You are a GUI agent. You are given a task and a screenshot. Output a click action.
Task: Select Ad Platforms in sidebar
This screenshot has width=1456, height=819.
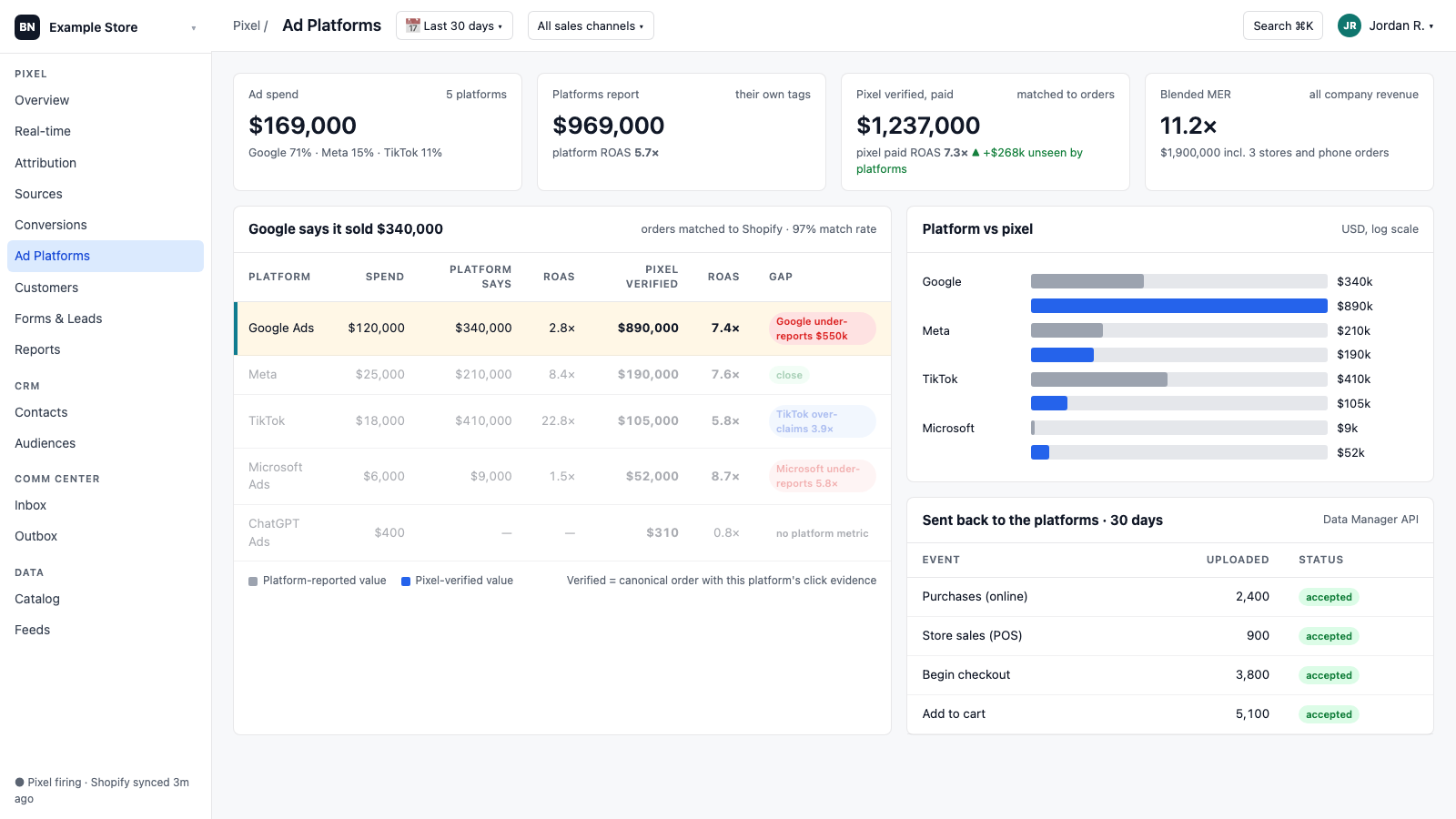106,256
